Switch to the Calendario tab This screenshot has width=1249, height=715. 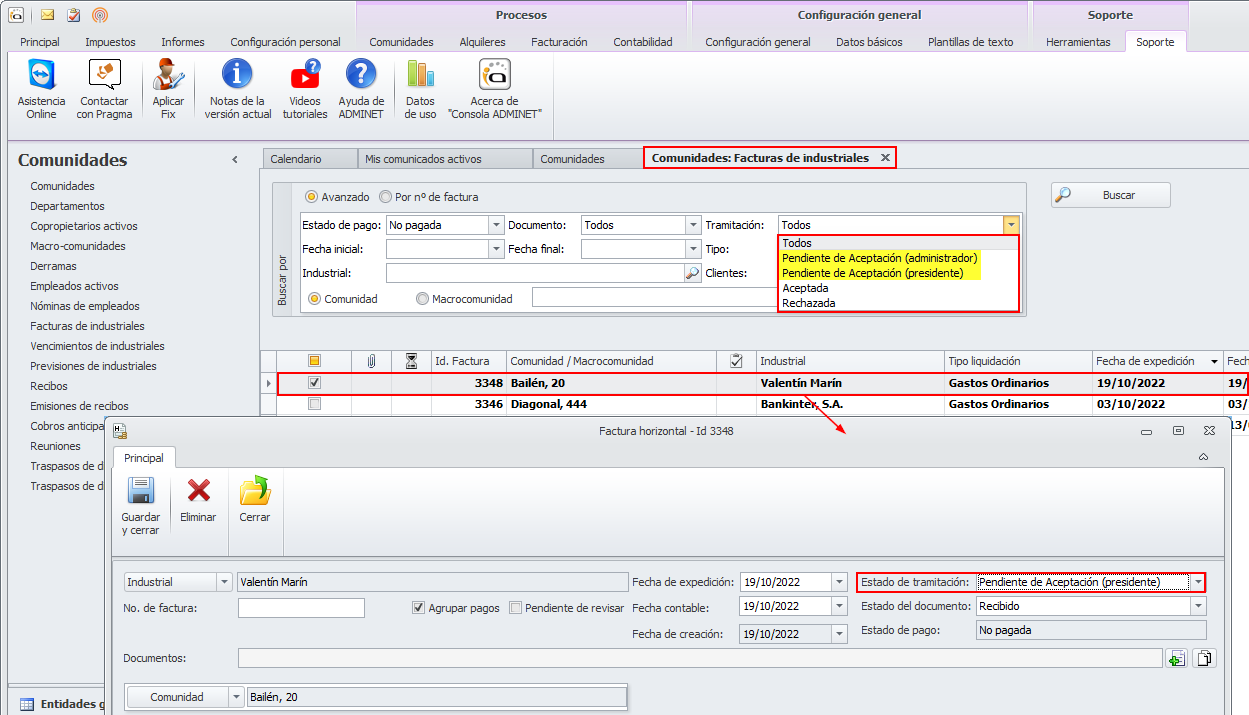point(296,159)
